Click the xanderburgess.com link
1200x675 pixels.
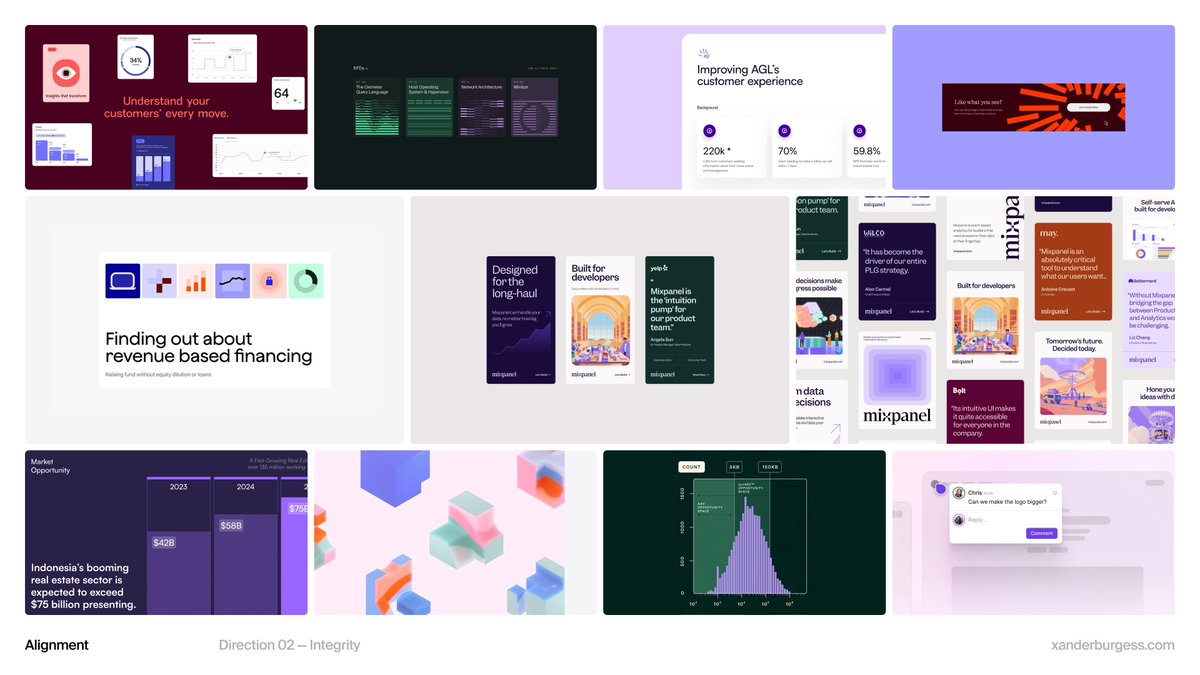pos(1113,645)
